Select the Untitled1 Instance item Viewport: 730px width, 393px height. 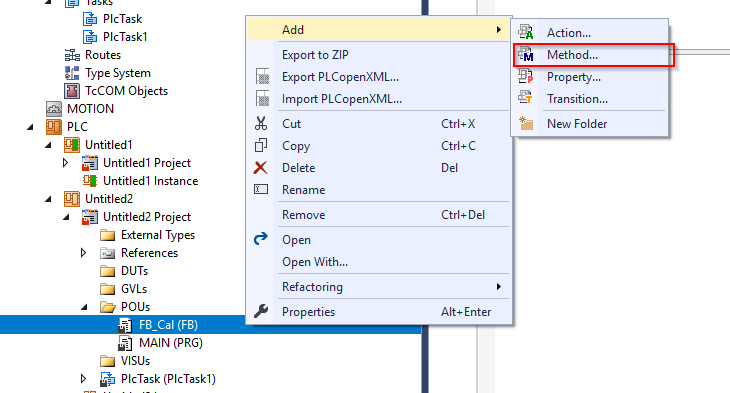pos(150,181)
